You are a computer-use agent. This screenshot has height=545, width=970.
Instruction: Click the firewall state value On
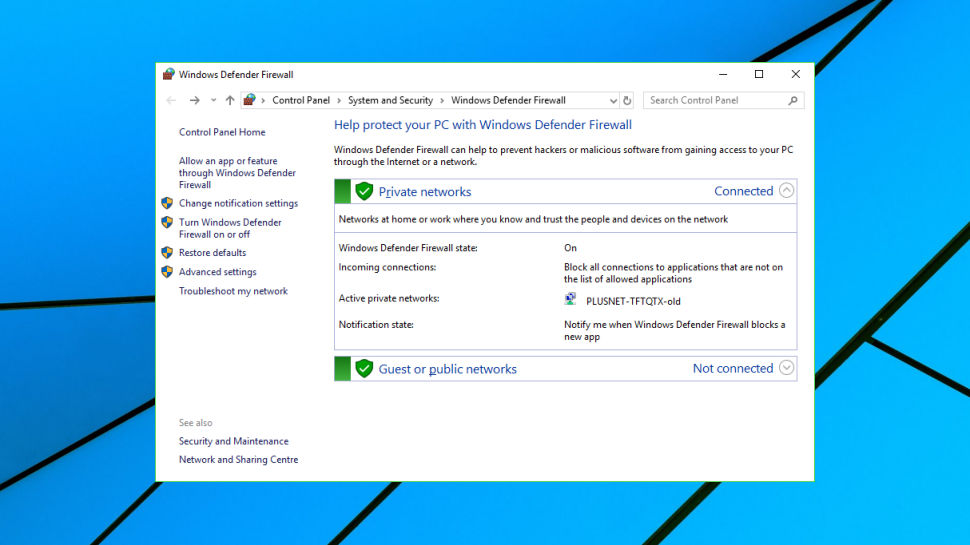570,248
